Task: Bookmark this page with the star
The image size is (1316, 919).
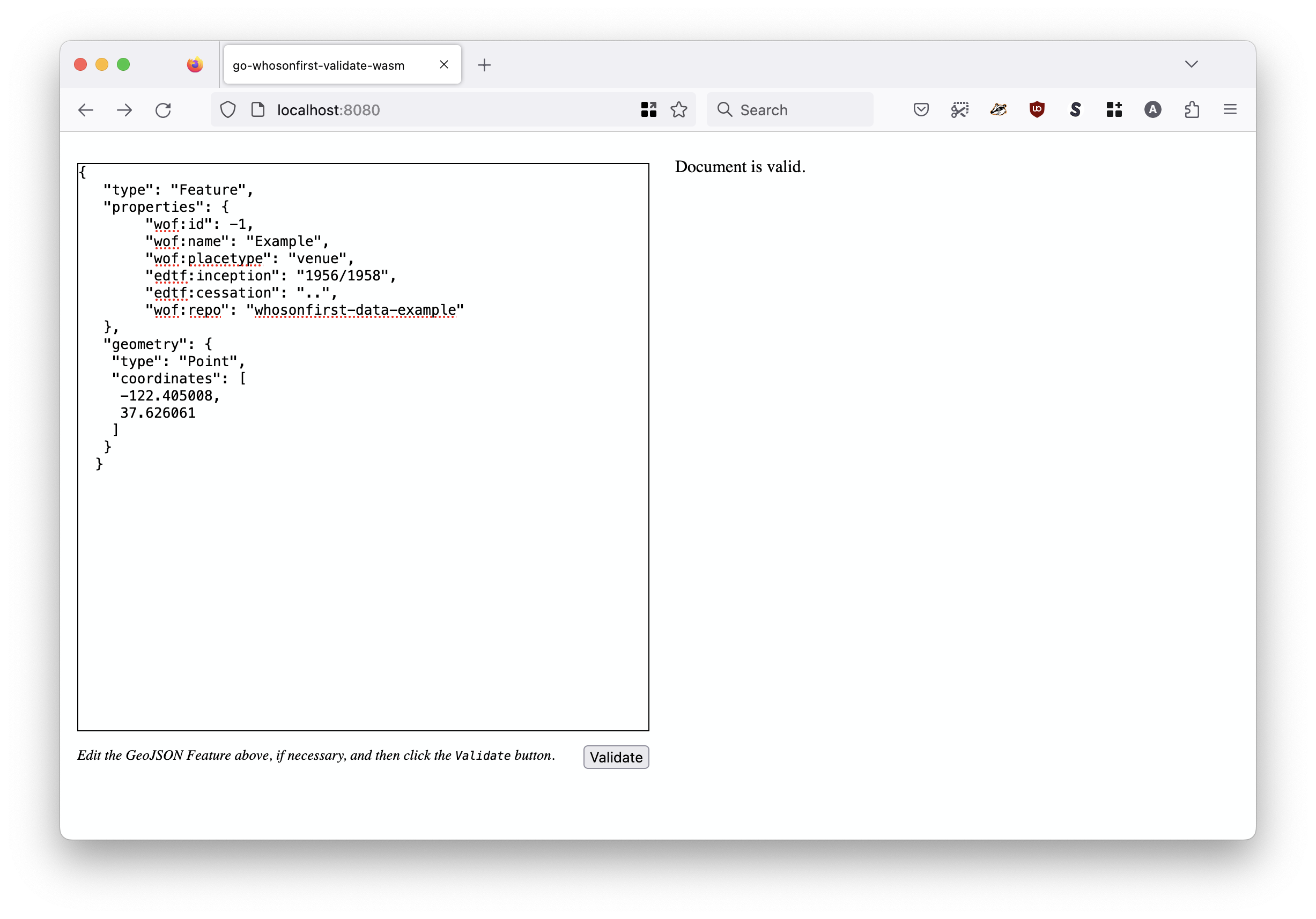Action: 678,109
